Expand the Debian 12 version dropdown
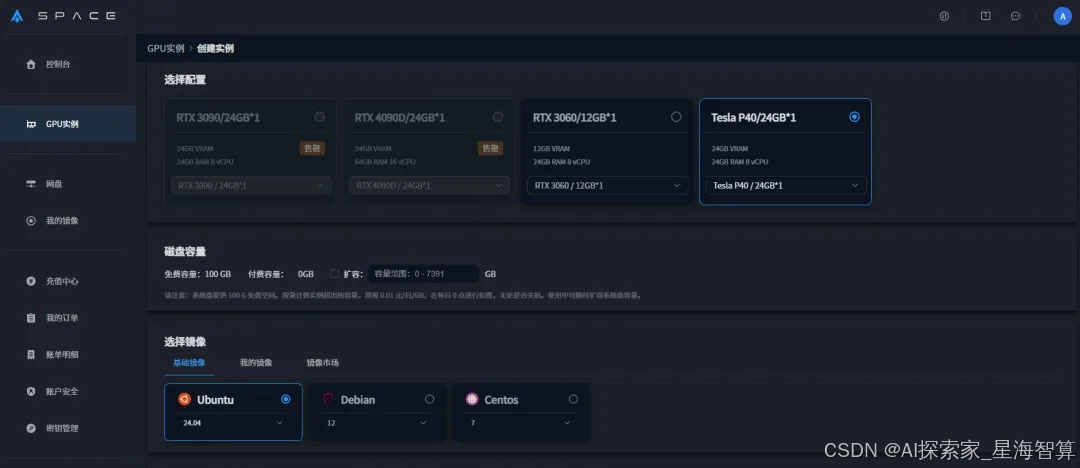Viewport: 1080px width, 468px height. tap(377, 423)
